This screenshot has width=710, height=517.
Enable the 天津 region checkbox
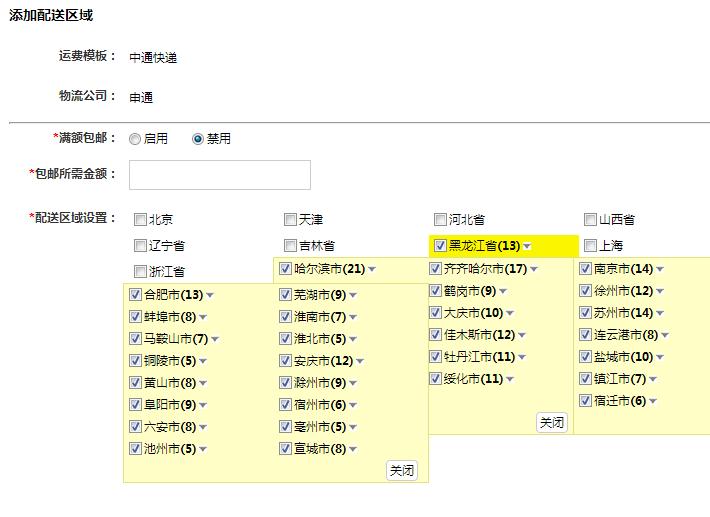tap(290, 219)
